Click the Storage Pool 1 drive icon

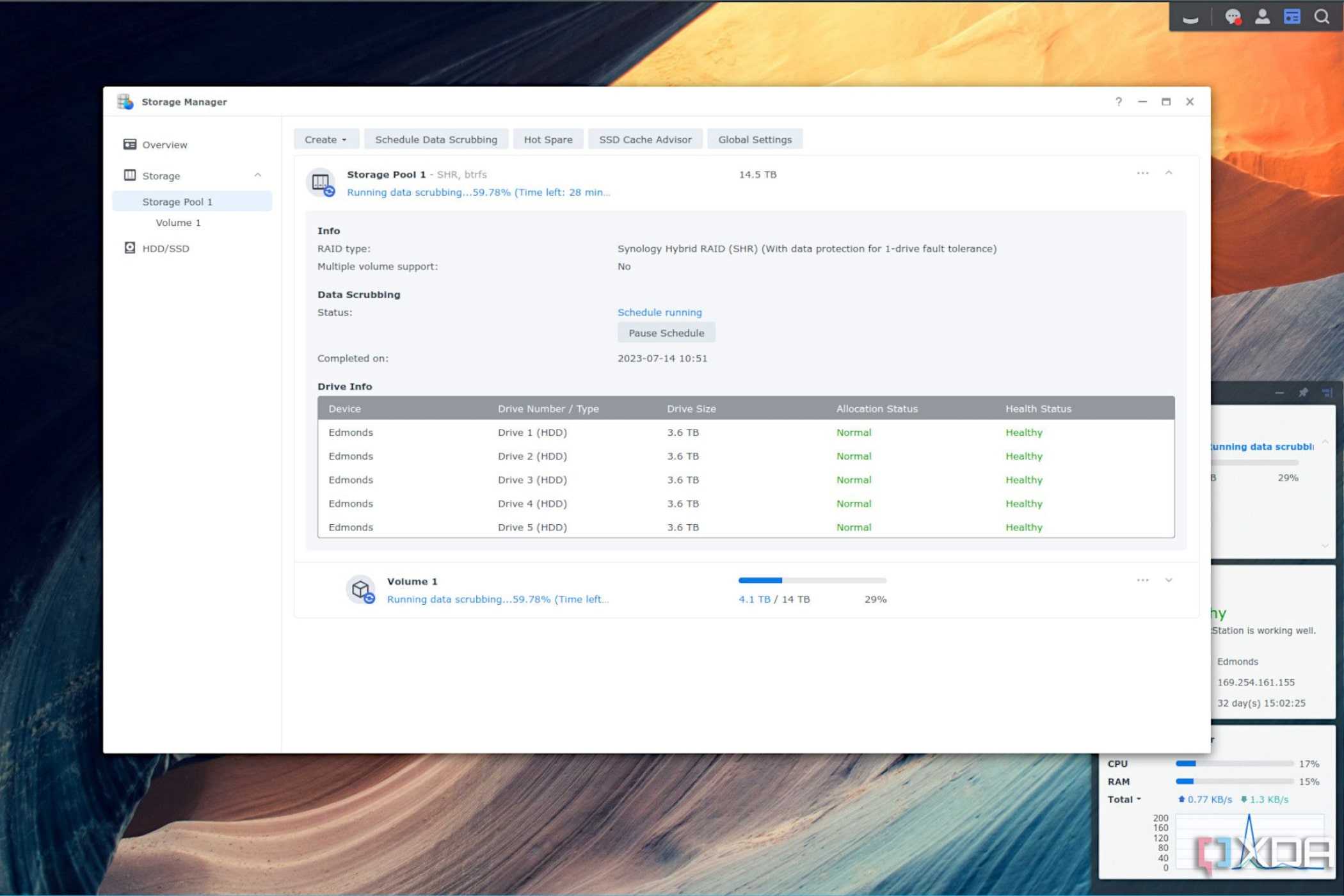pos(321,182)
